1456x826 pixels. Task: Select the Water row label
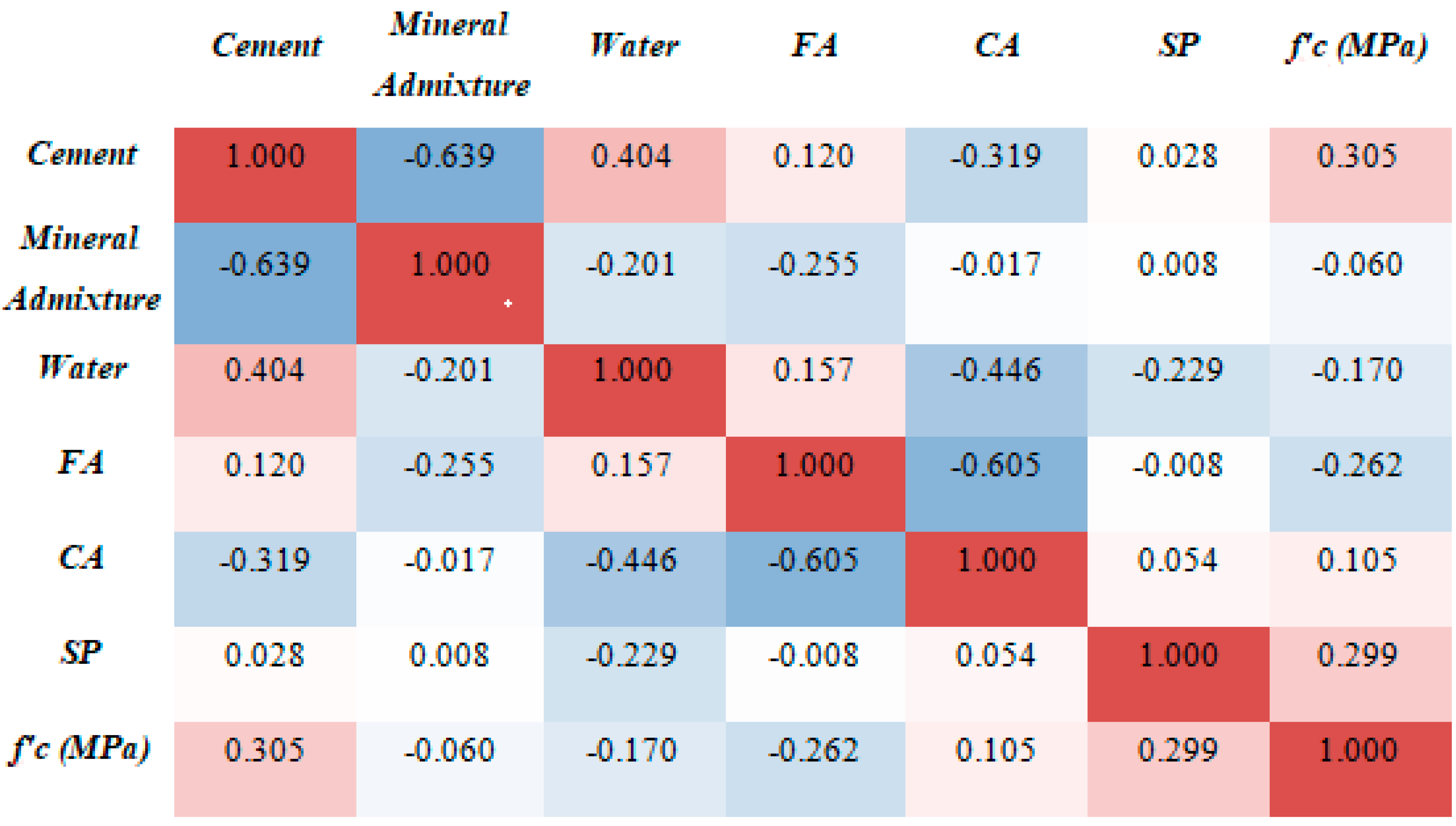click(83, 368)
